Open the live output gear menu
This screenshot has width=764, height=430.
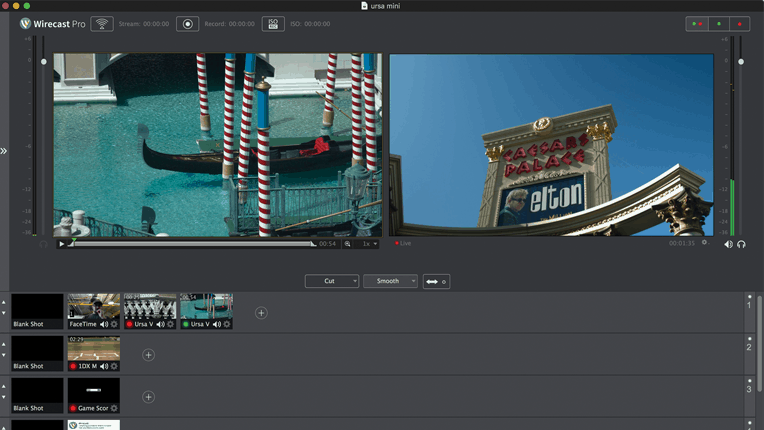coord(705,243)
